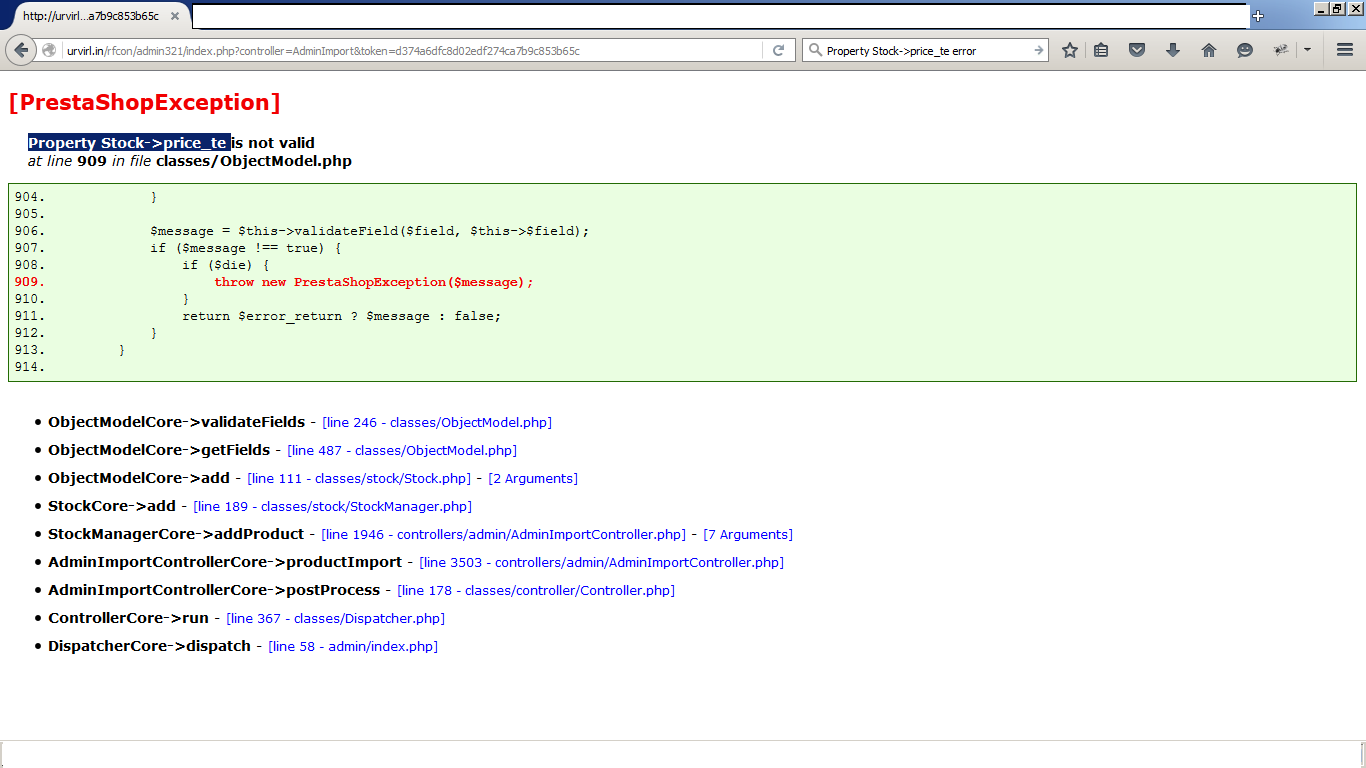Image resolution: width=1366 pixels, height=768 pixels.
Task: Open link 'line 1946 - controllers/admin/AdminImportController.php'
Action: 504,535
